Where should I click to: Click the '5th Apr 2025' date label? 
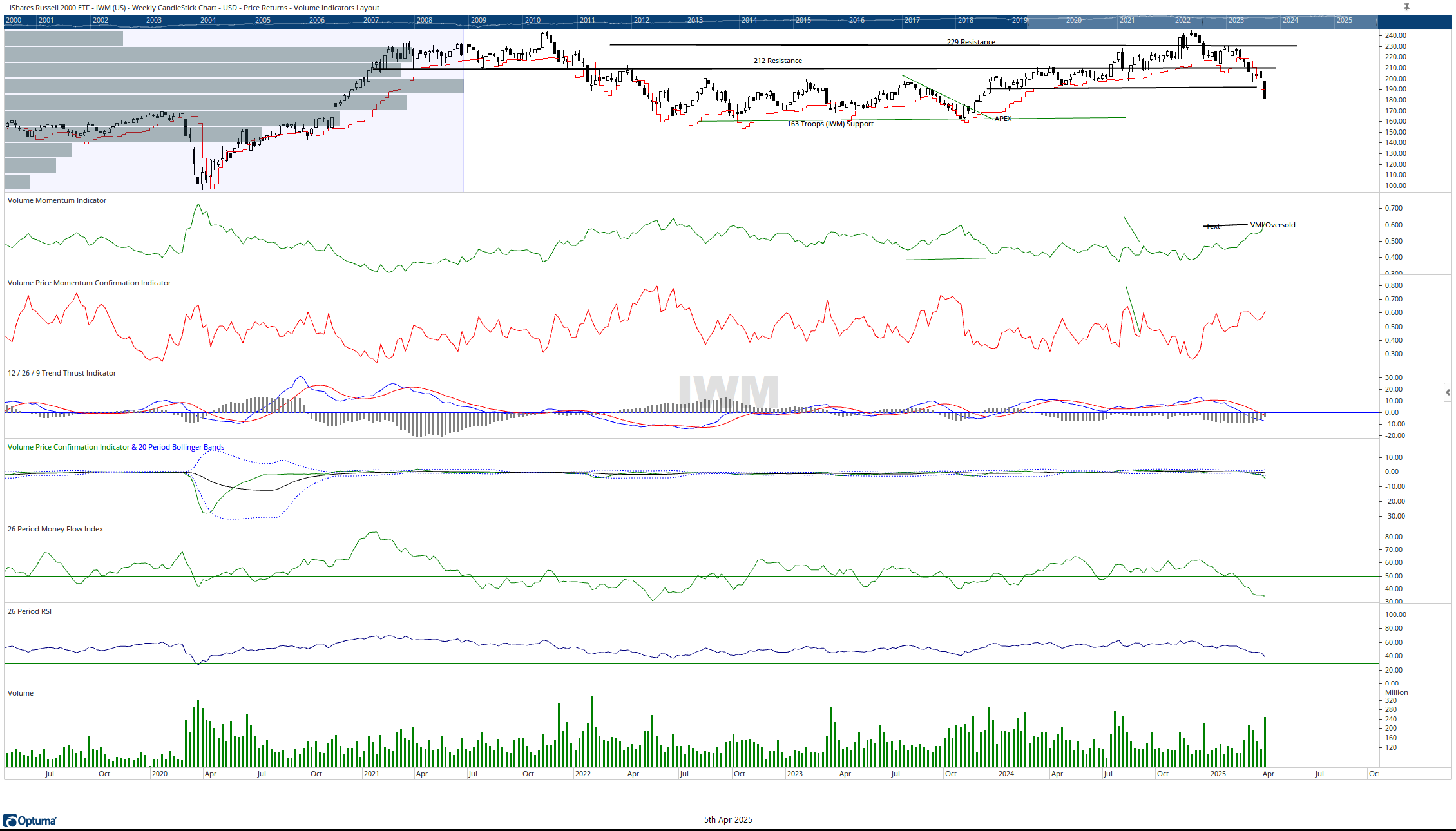[x=728, y=819]
